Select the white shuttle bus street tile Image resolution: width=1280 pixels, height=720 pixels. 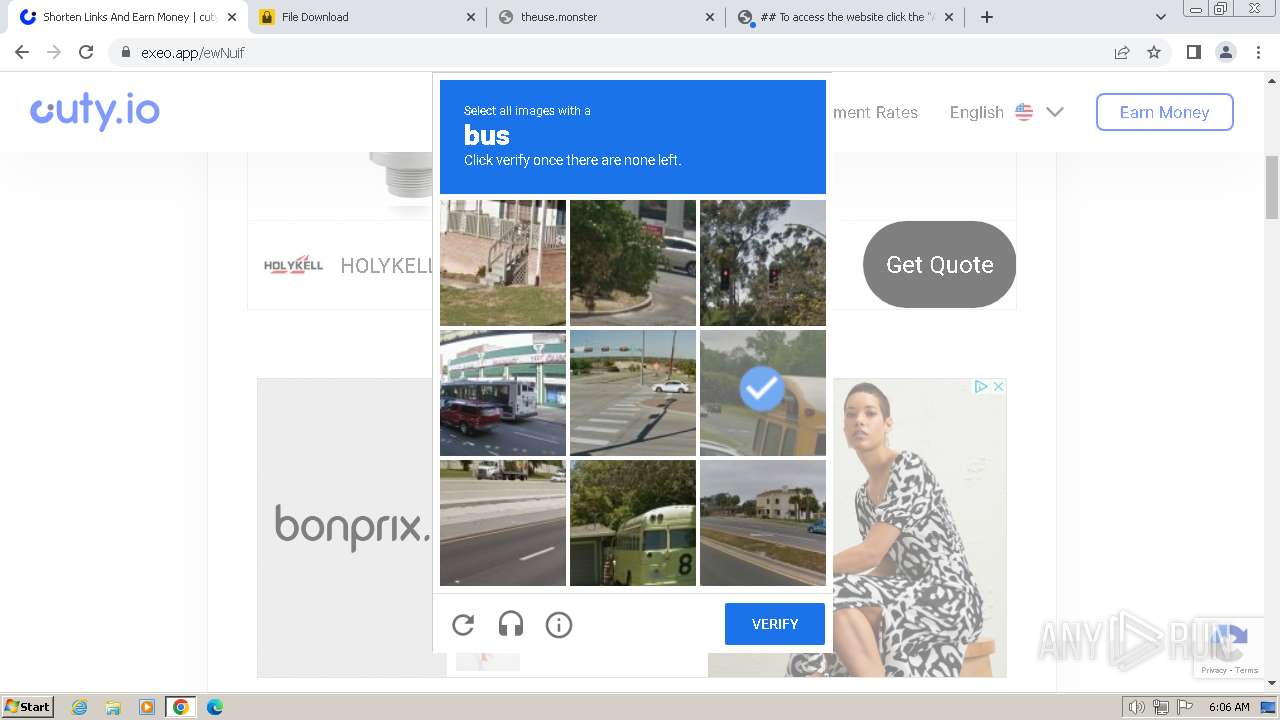click(503, 393)
